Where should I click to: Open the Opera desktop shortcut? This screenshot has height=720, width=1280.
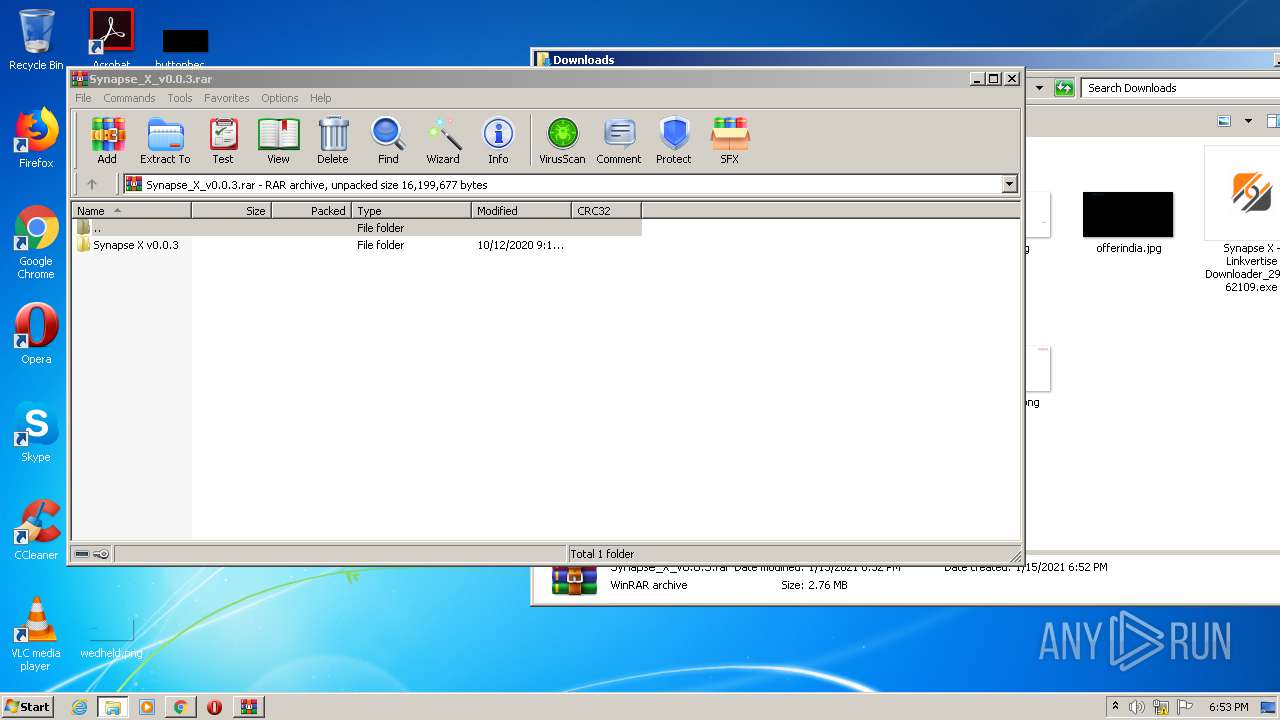pos(36,334)
